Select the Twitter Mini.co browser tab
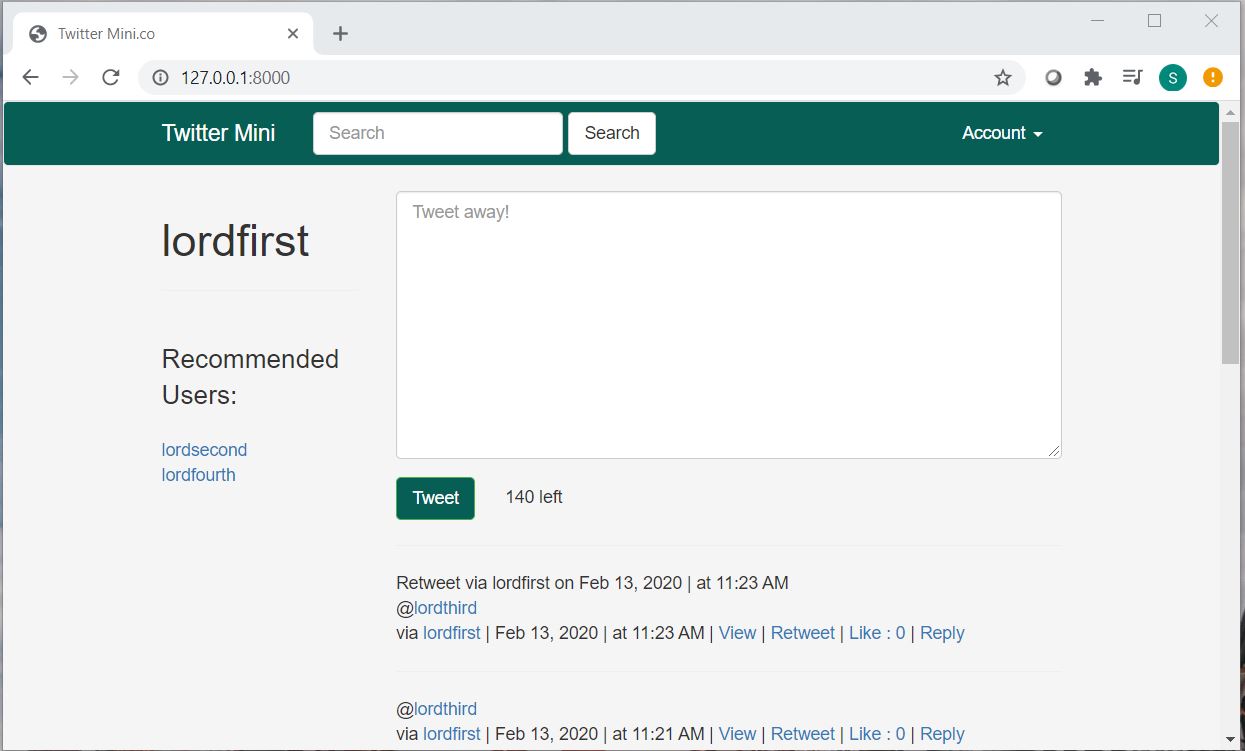 pyautogui.click(x=165, y=33)
